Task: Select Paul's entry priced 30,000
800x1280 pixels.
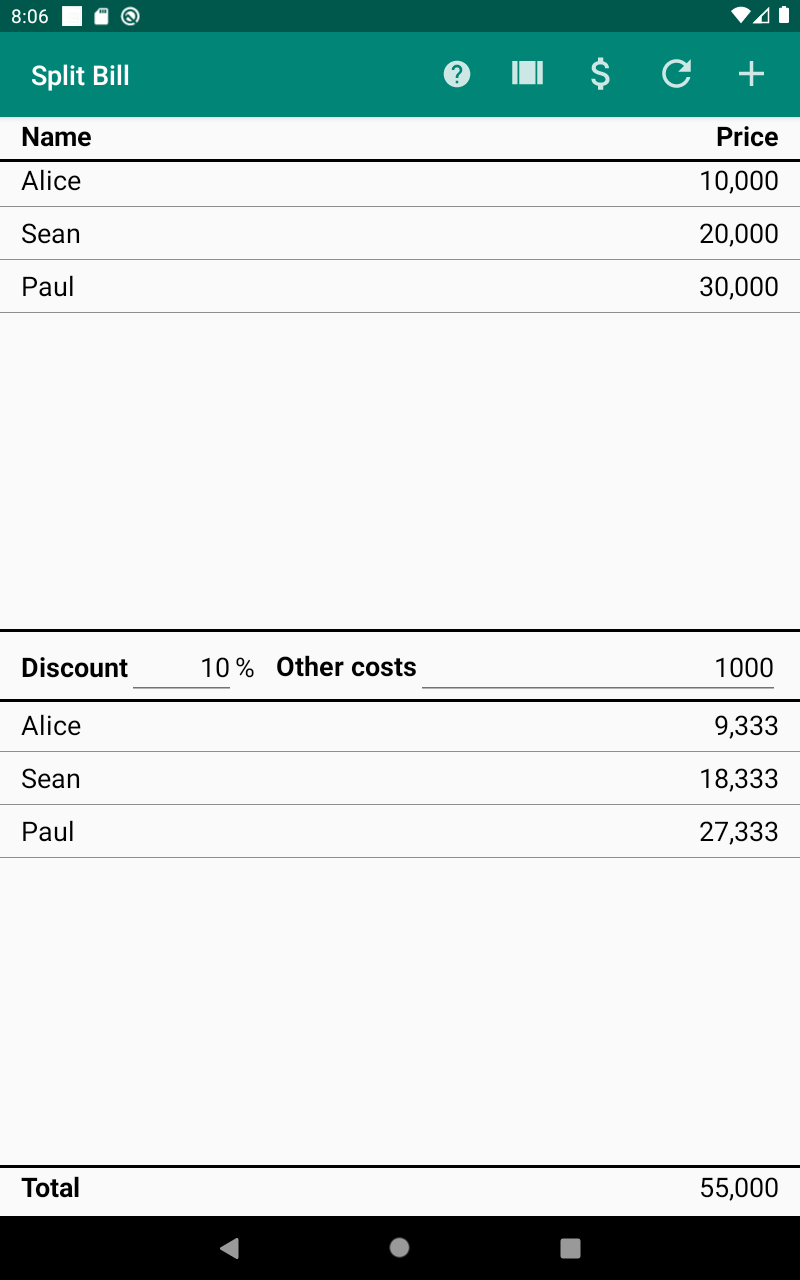Action: 400,287
